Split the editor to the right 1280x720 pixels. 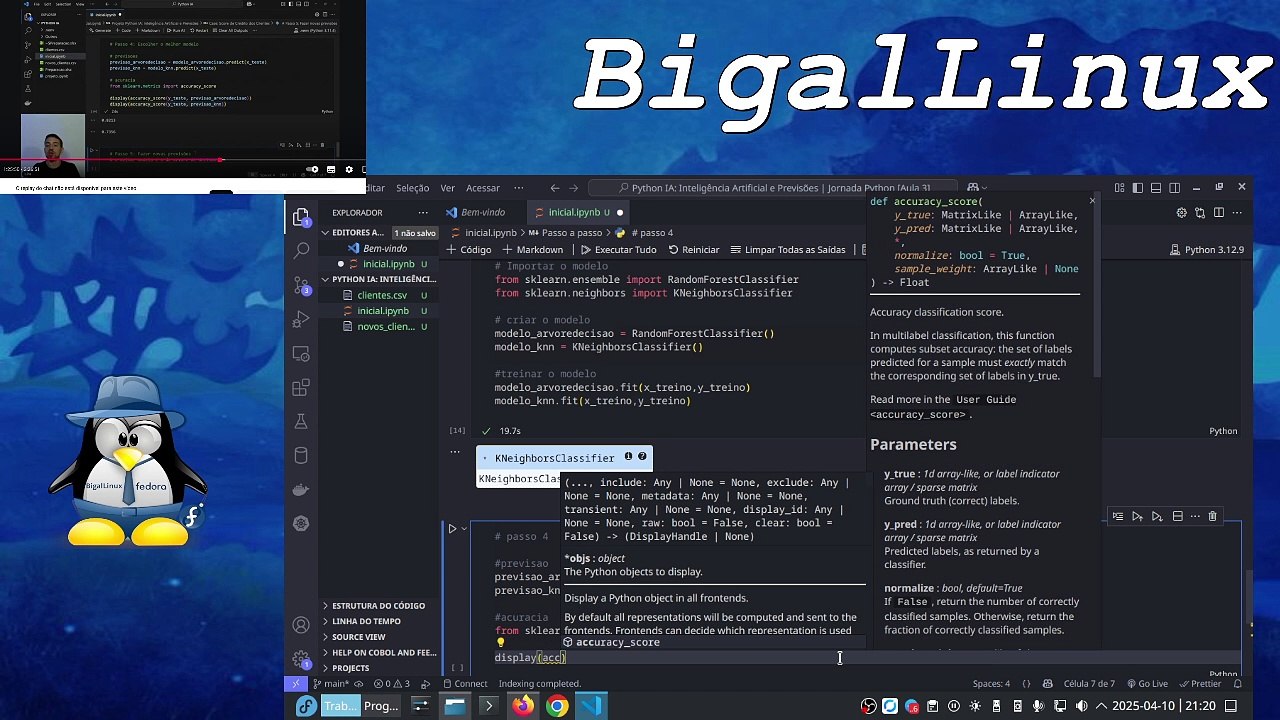point(1218,212)
